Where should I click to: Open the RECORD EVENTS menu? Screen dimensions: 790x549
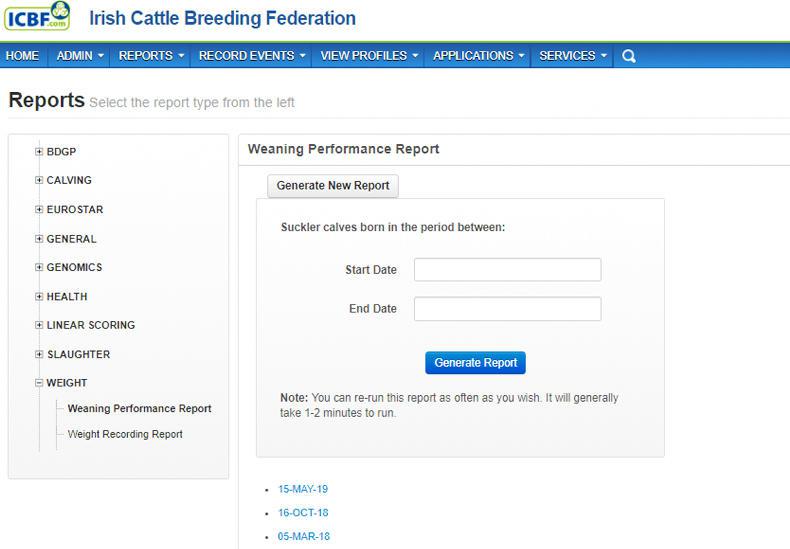(252, 56)
